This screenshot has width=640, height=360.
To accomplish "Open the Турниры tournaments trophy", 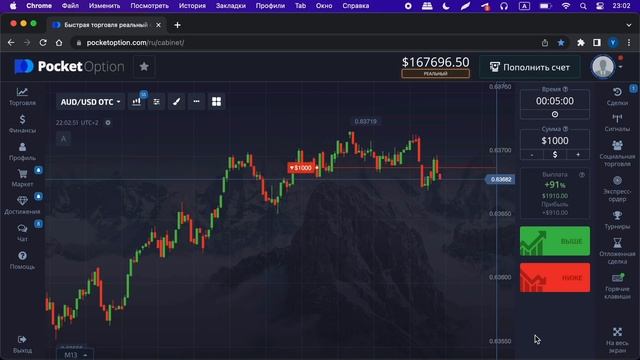I will [617, 220].
